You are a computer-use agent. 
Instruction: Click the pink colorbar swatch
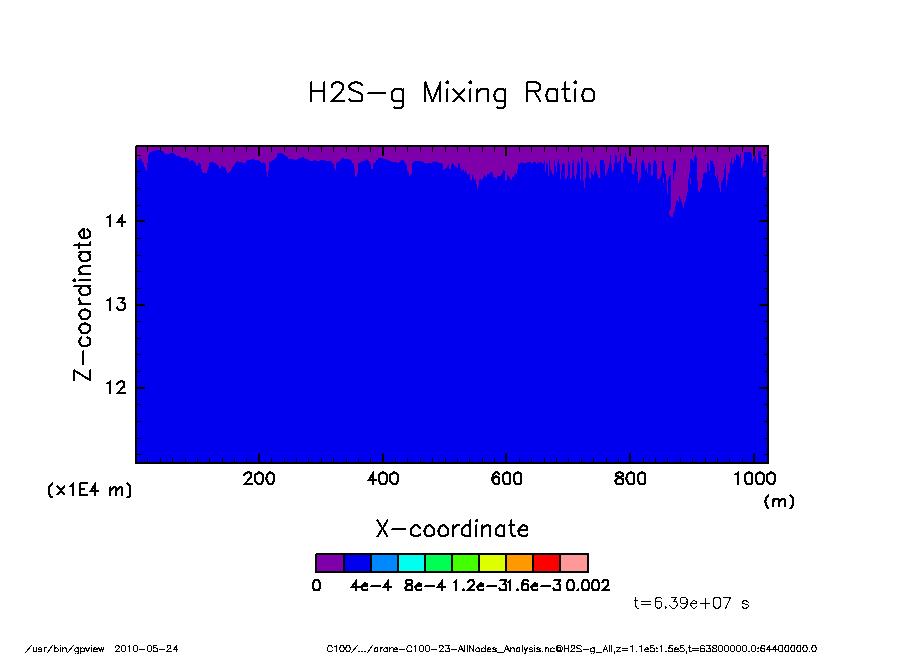574,563
